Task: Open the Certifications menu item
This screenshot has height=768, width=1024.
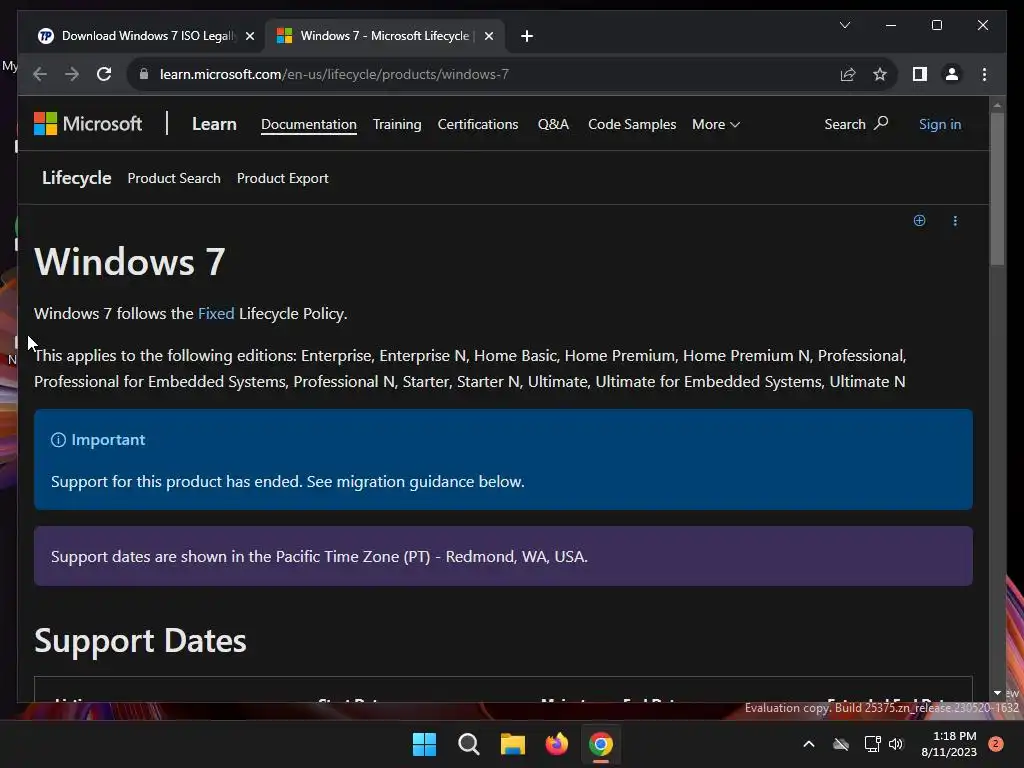Action: pyautogui.click(x=478, y=124)
